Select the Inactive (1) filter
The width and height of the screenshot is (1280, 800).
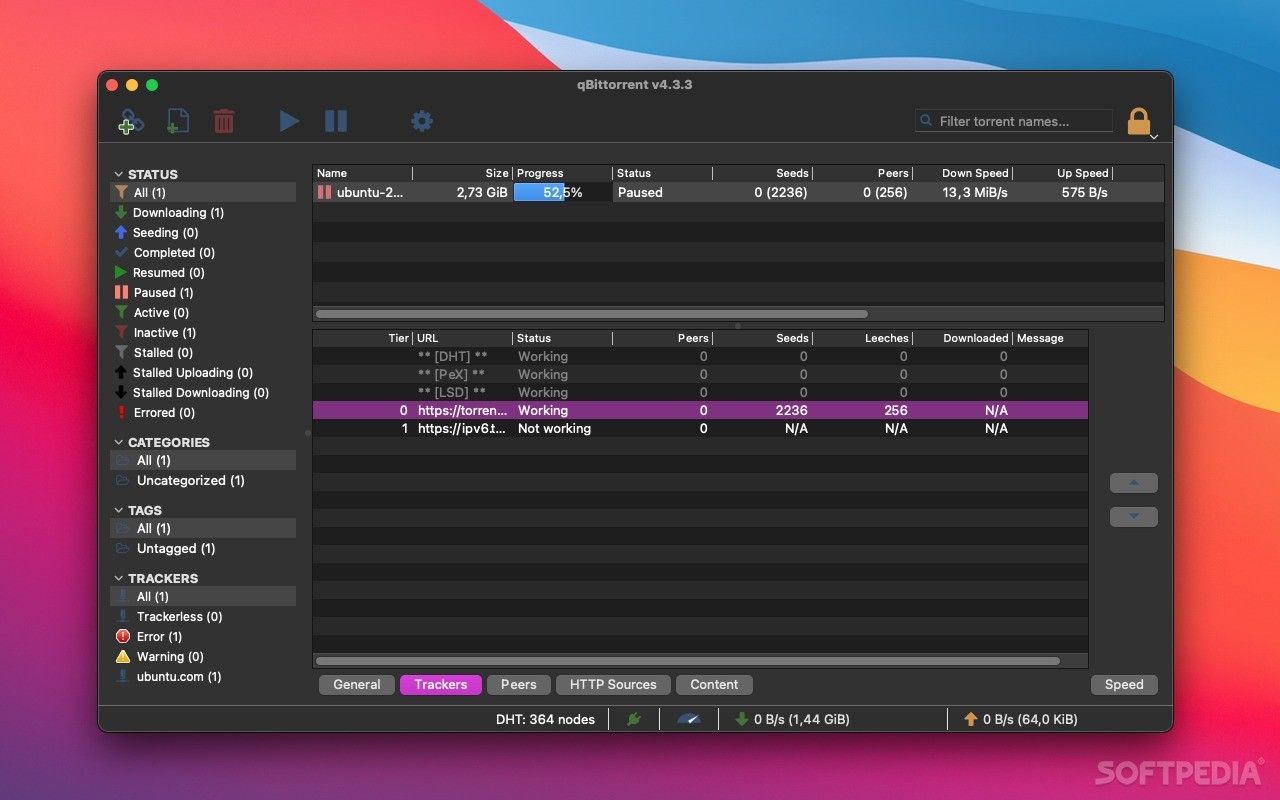pos(203,332)
